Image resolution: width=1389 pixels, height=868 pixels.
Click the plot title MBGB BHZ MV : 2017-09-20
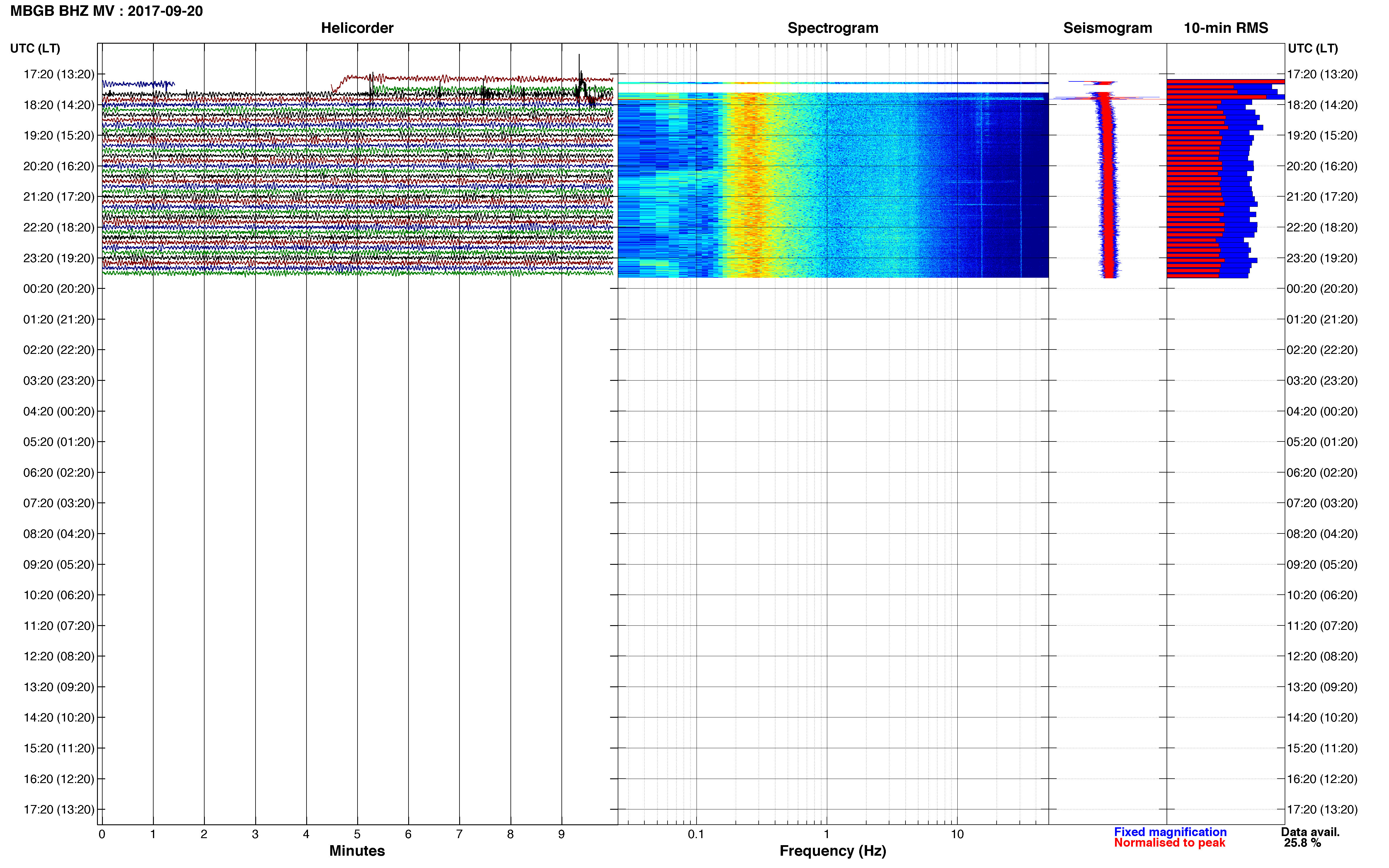[x=106, y=11]
